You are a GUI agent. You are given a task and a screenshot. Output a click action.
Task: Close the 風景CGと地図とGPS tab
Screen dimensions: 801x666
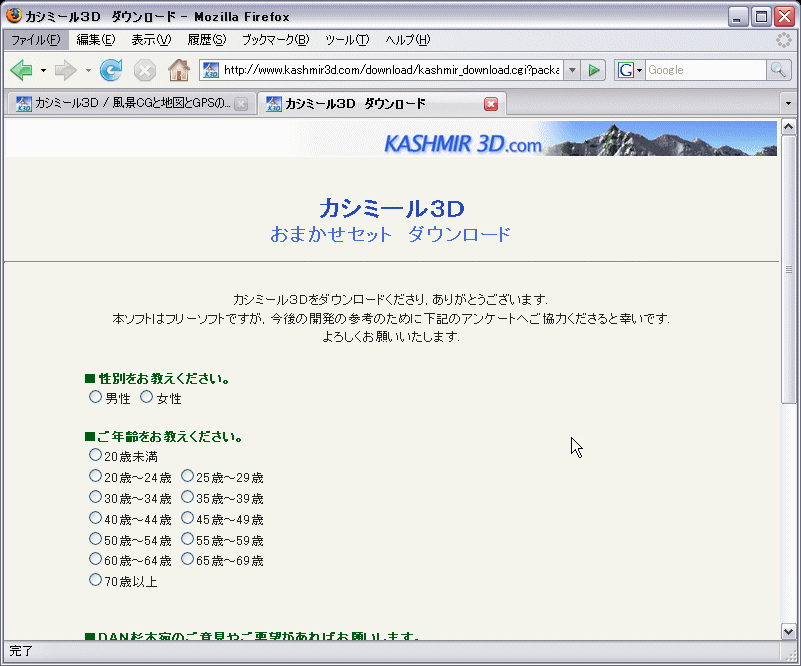[x=241, y=104]
